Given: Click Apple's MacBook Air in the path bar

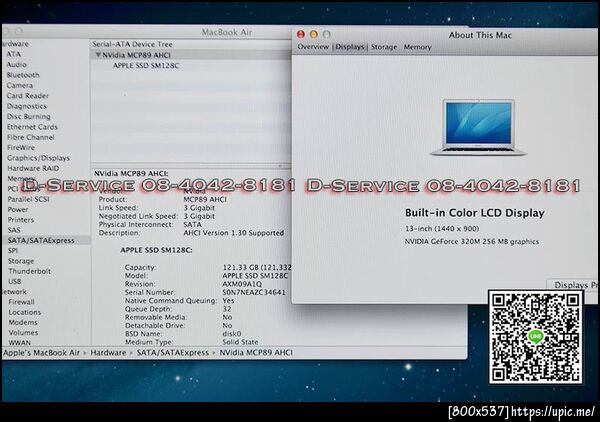Looking at the screenshot, I should pos(41,353).
